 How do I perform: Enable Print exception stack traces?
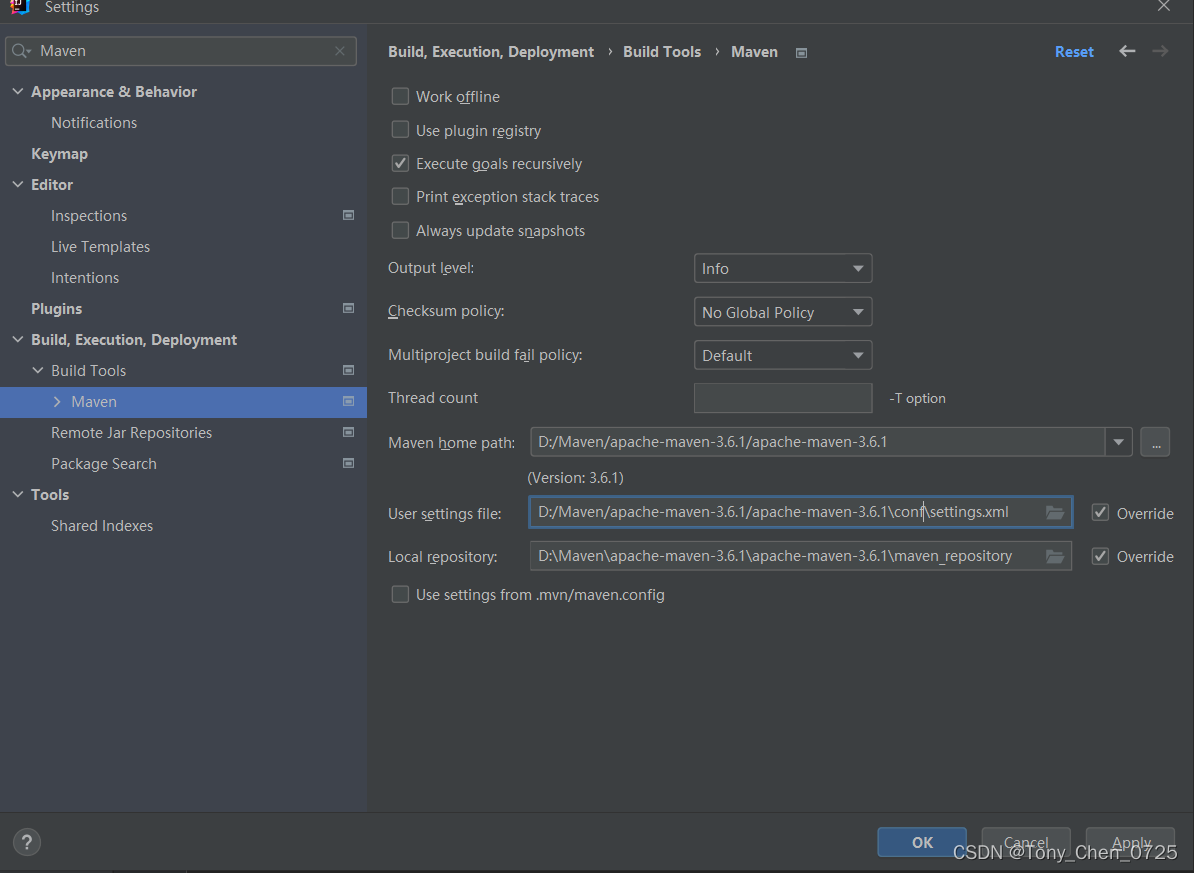pyautogui.click(x=400, y=197)
